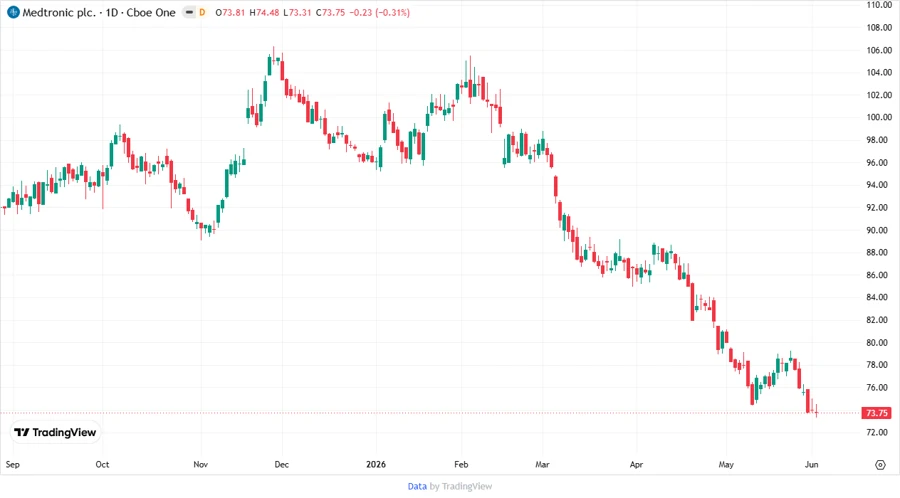
Task: Click the 90.00 price axis label
Action: coord(879,230)
